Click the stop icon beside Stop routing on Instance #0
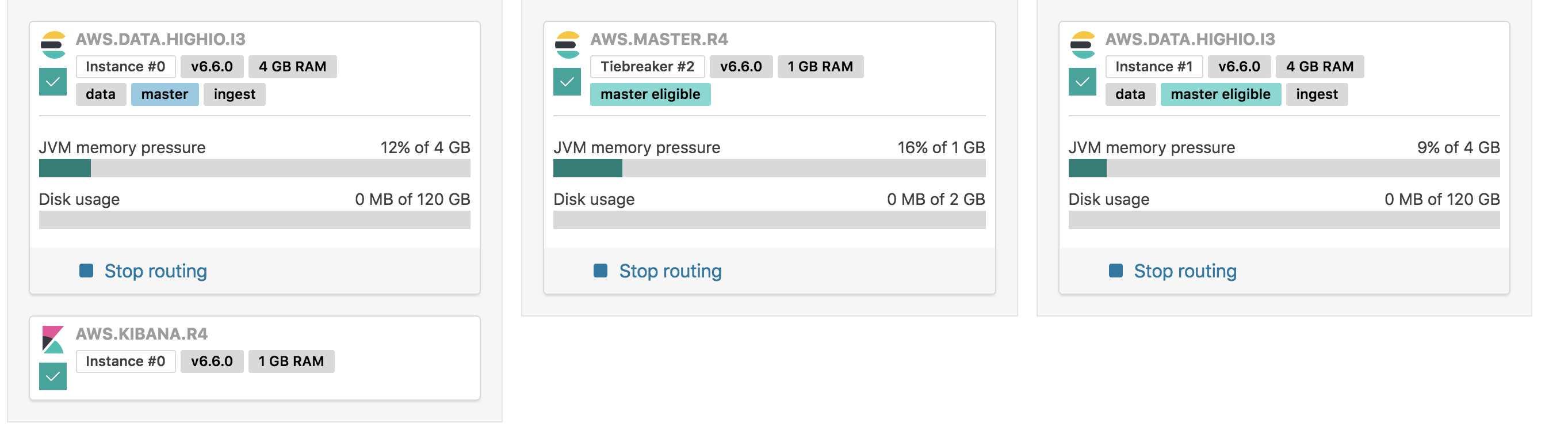Screen dimensions: 1568x434 (x=86, y=271)
